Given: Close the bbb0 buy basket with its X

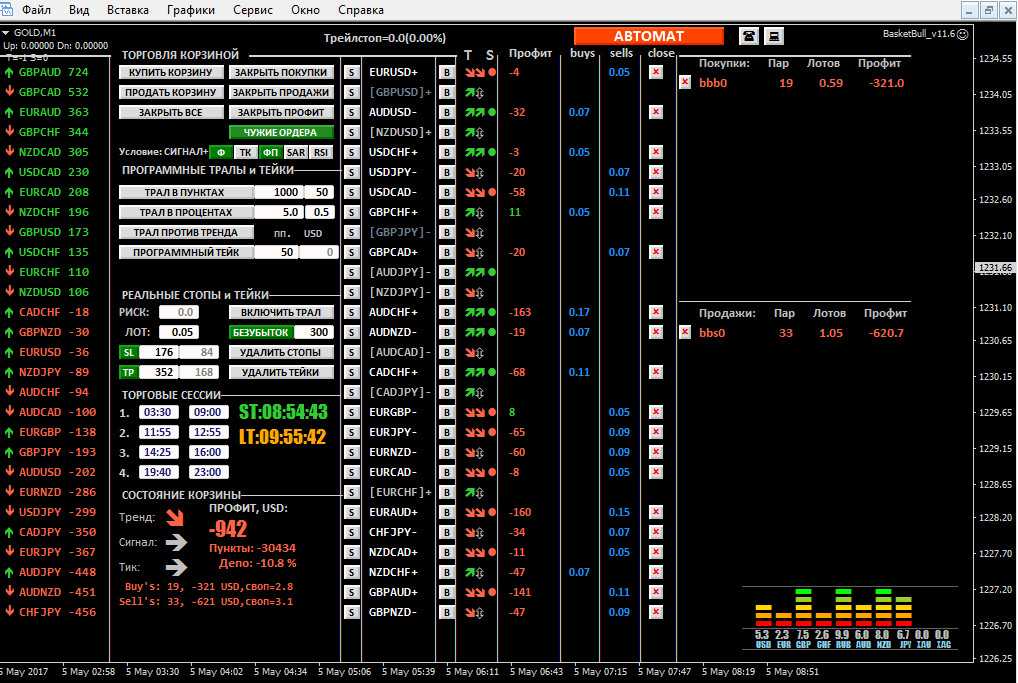Looking at the screenshot, I should [685, 83].
